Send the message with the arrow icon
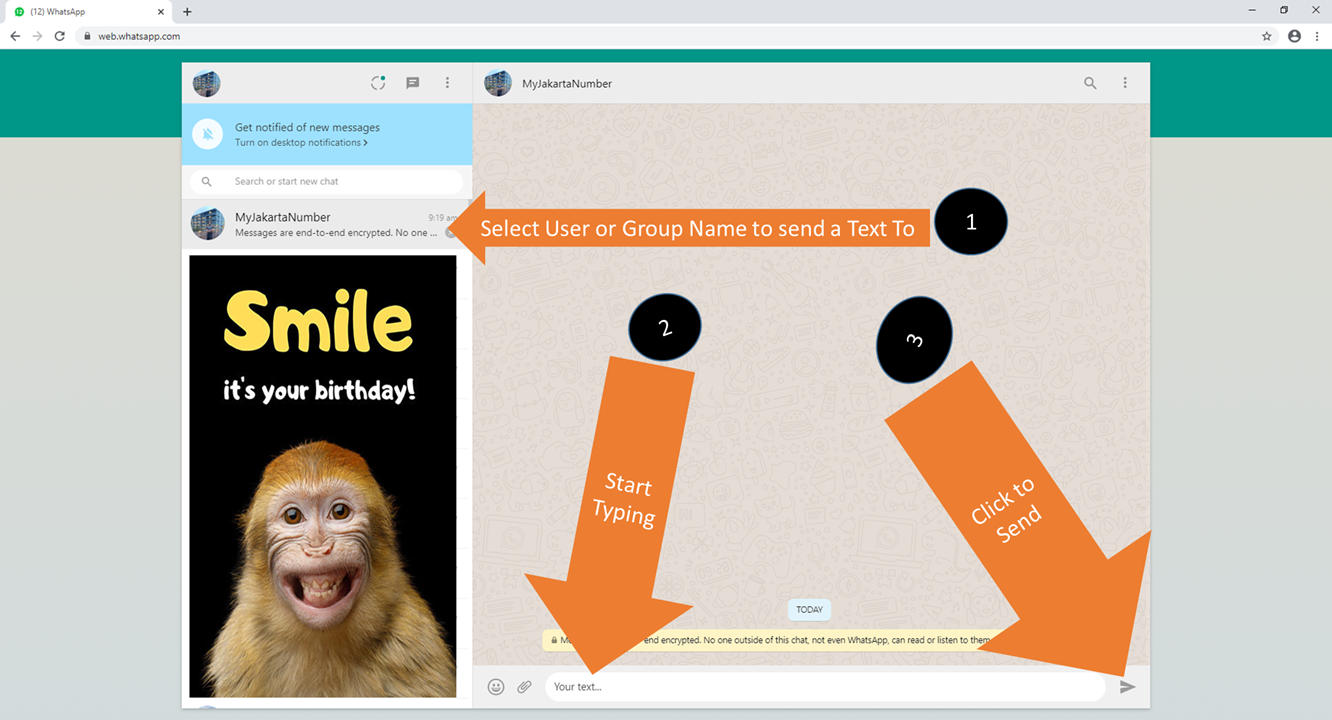 1128,687
